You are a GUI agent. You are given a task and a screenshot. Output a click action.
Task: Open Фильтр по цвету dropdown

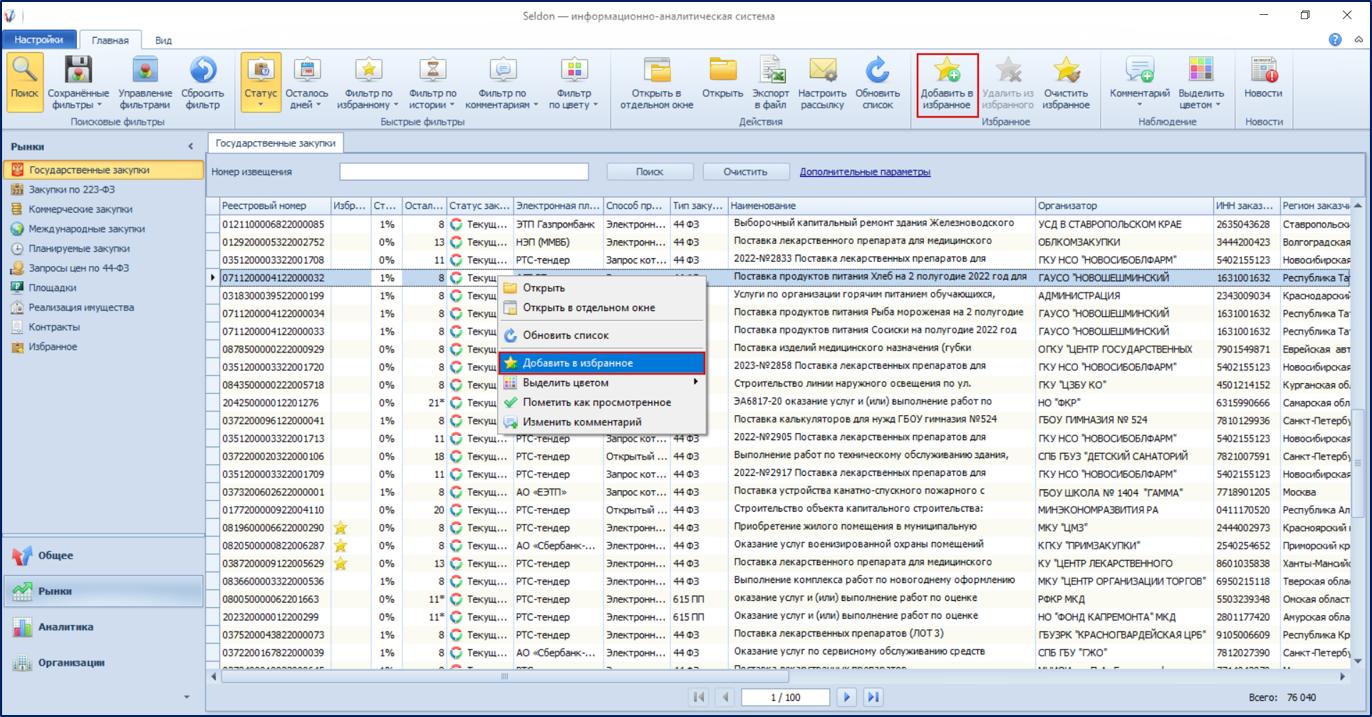pyautogui.click(x=574, y=83)
